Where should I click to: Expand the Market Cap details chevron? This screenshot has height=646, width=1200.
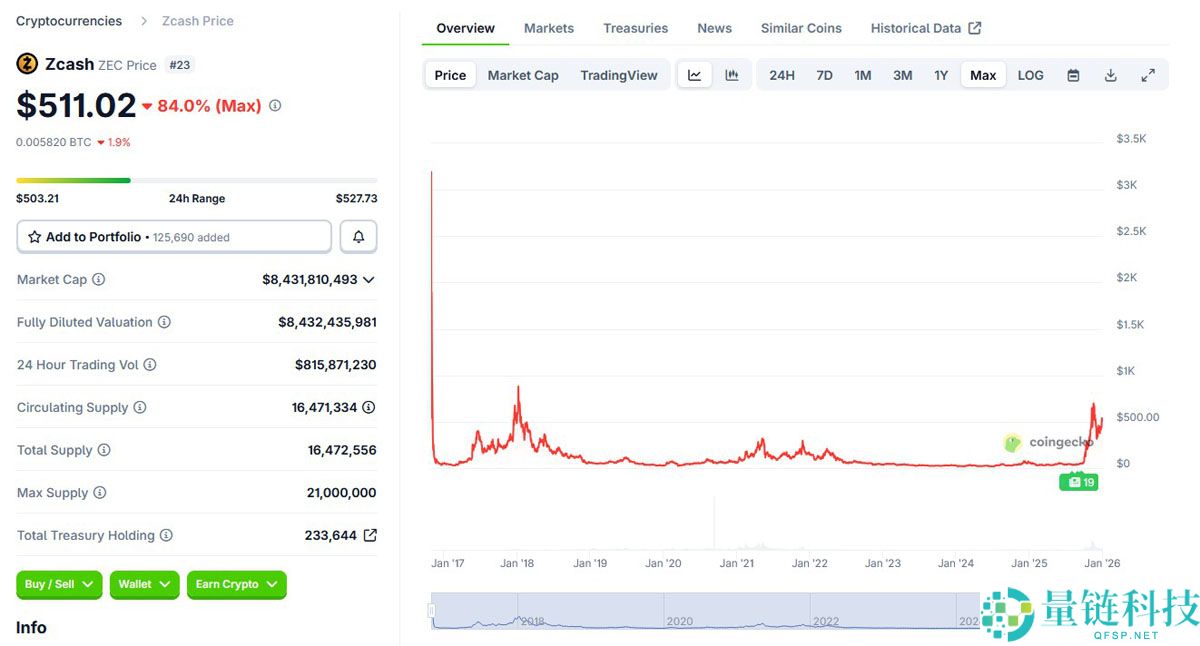point(369,280)
